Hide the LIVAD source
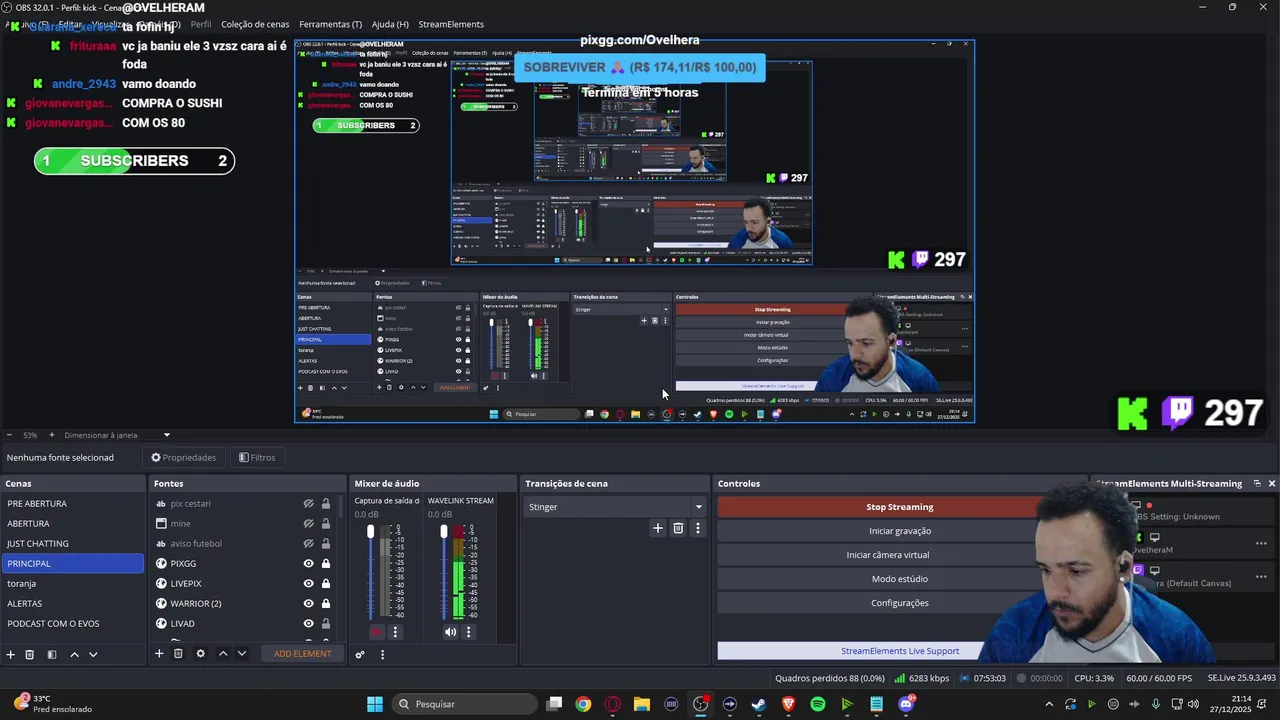The image size is (1280, 720). click(x=309, y=624)
